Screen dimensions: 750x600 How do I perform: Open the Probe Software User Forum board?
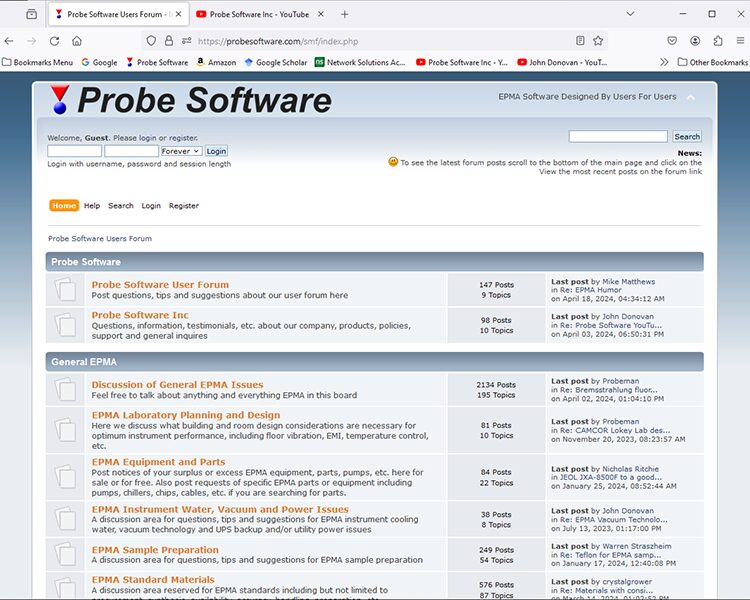click(160, 285)
